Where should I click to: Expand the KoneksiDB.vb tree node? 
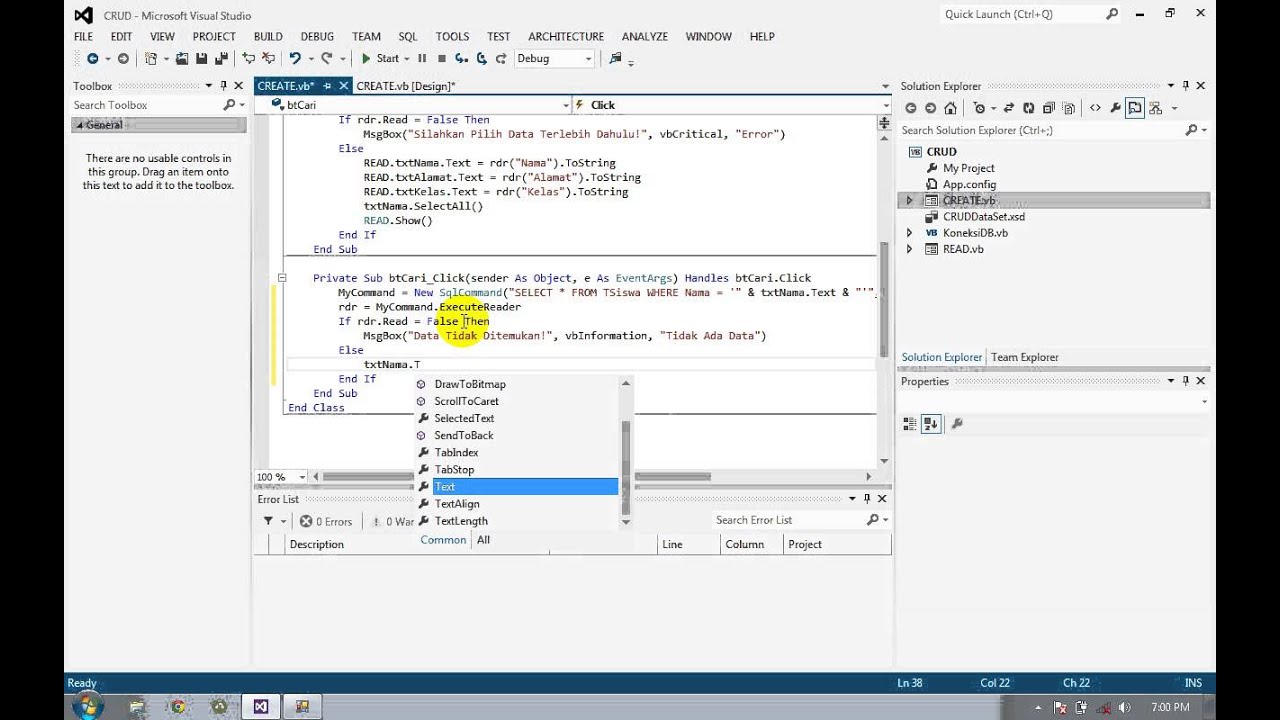(x=909, y=233)
